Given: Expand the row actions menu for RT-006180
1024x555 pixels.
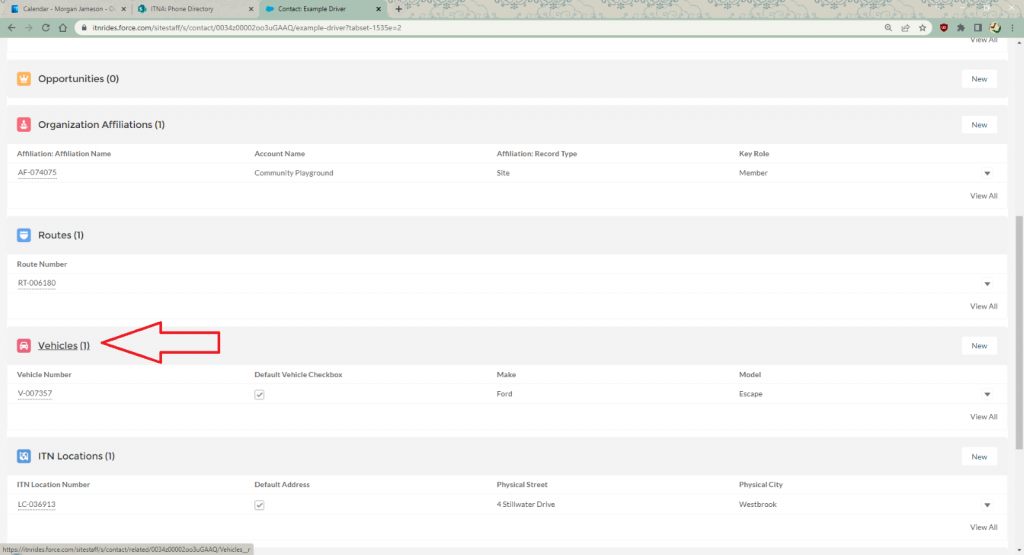Looking at the screenshot, I should pyautogui.click(x=987, y=284).
